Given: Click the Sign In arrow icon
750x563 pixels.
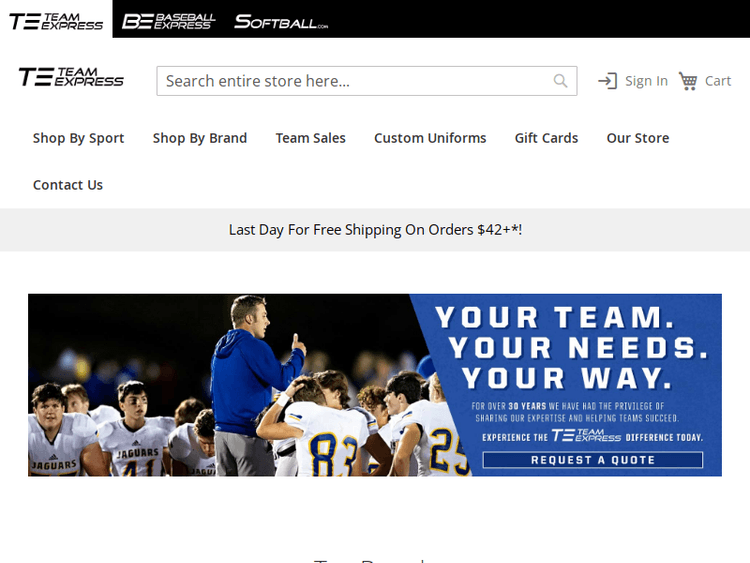Looking at the screenshot, I should pos(607,81).
